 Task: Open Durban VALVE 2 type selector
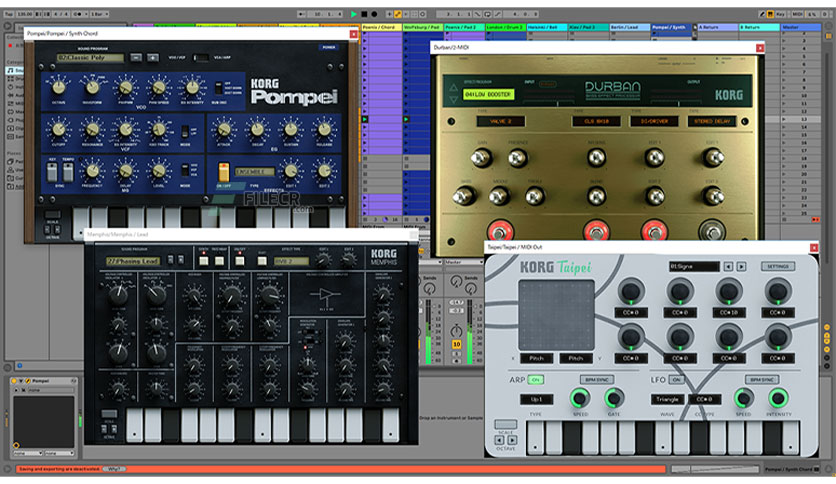tap(500, 121)
